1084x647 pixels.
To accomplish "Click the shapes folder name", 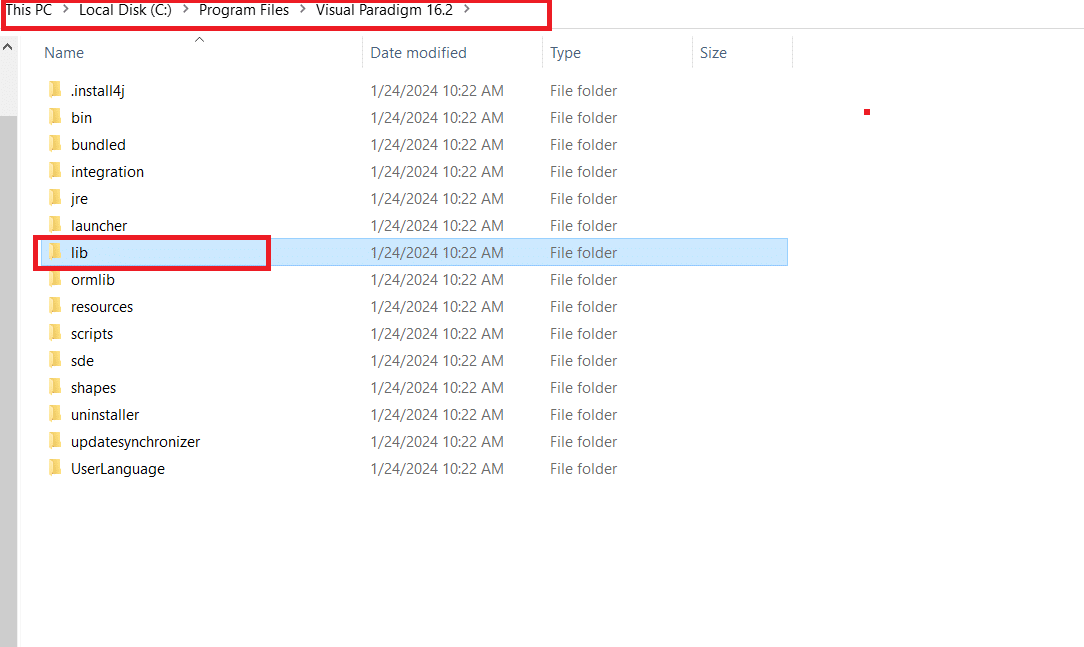I will pyautogui.click(x=93, y=388).
